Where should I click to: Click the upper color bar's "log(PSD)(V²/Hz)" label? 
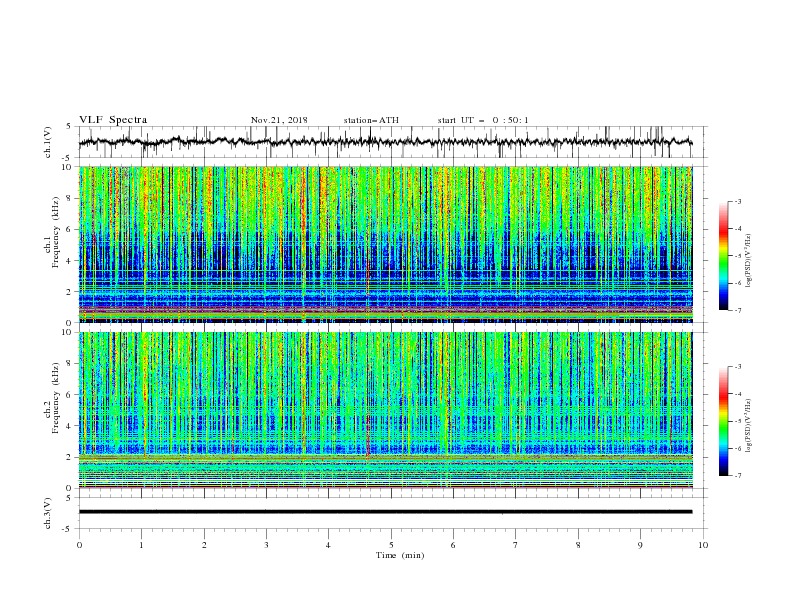coord(748,261)
